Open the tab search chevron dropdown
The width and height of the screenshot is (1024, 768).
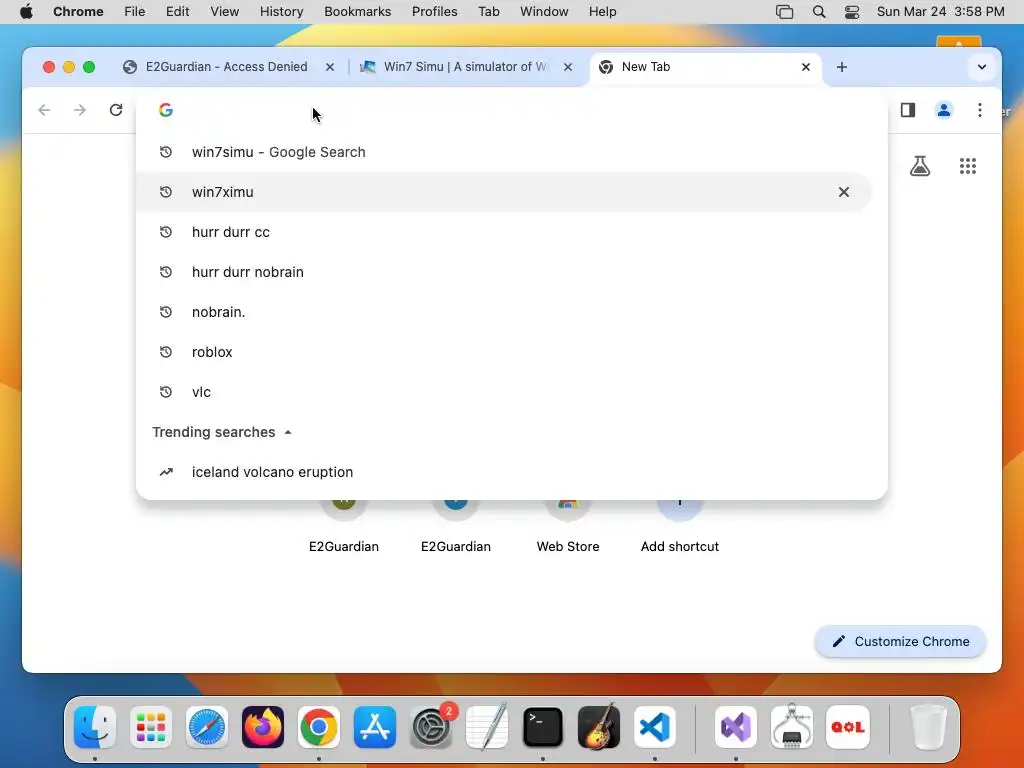point(982,67)
